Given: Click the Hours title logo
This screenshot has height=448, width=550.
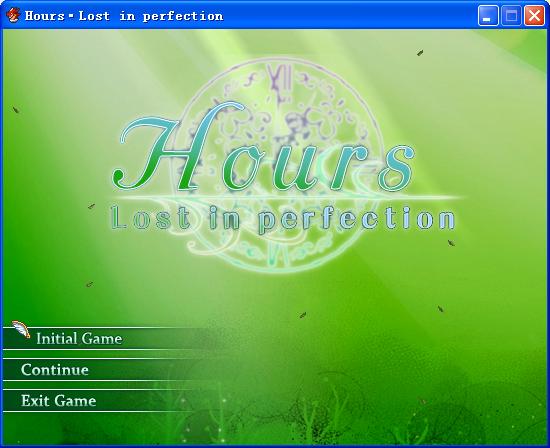Looking at the screenshot, I should [x=263, y=147].
